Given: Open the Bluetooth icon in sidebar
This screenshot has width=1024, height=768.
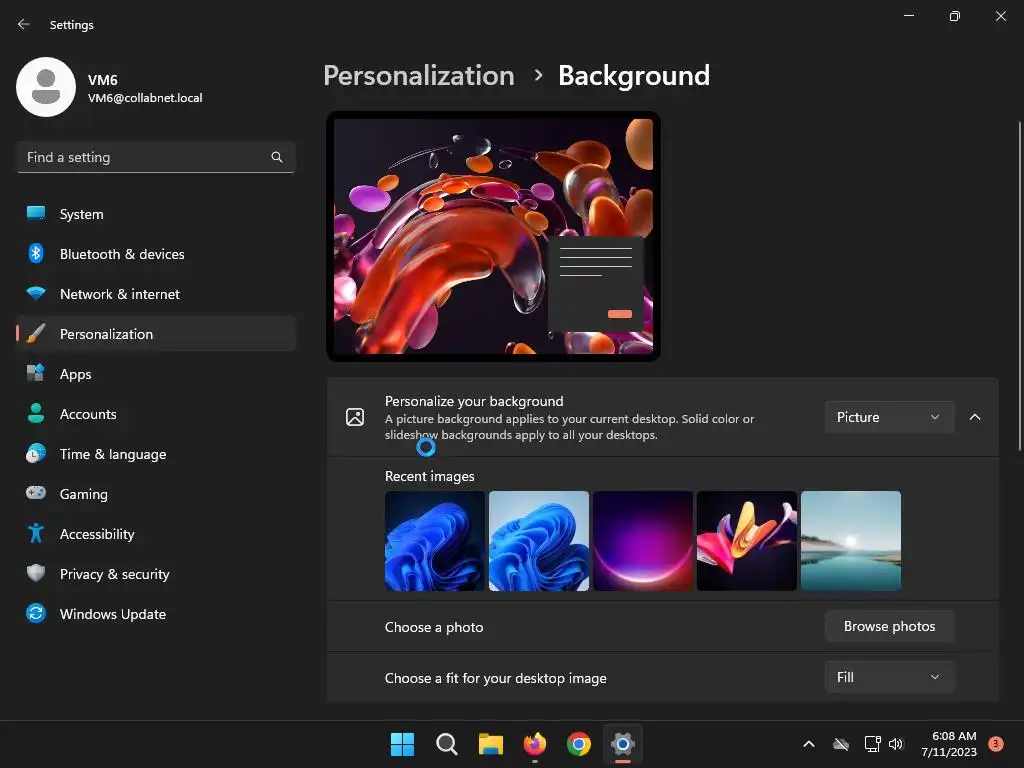Looking at the screenshot, I should click(x=36, y=253).
